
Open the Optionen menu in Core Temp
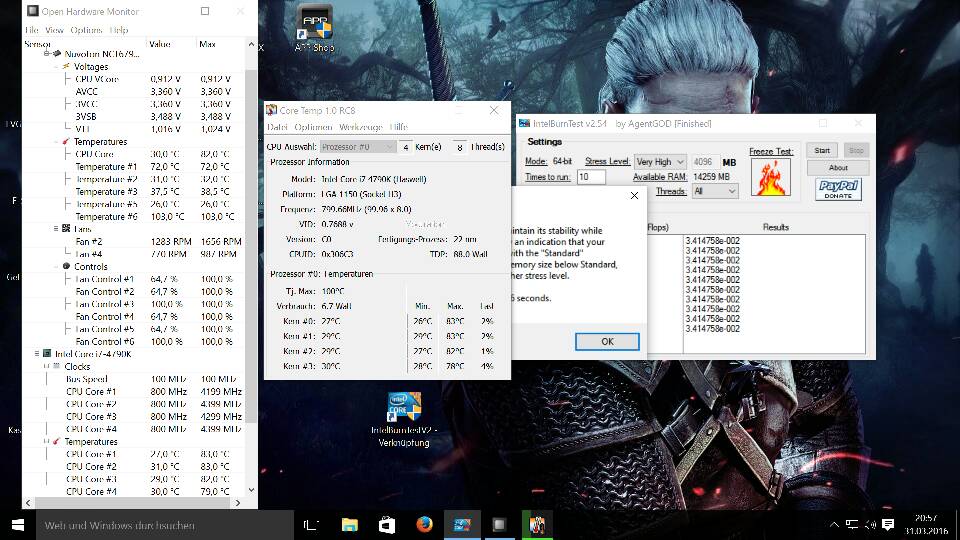coord(313,127)
